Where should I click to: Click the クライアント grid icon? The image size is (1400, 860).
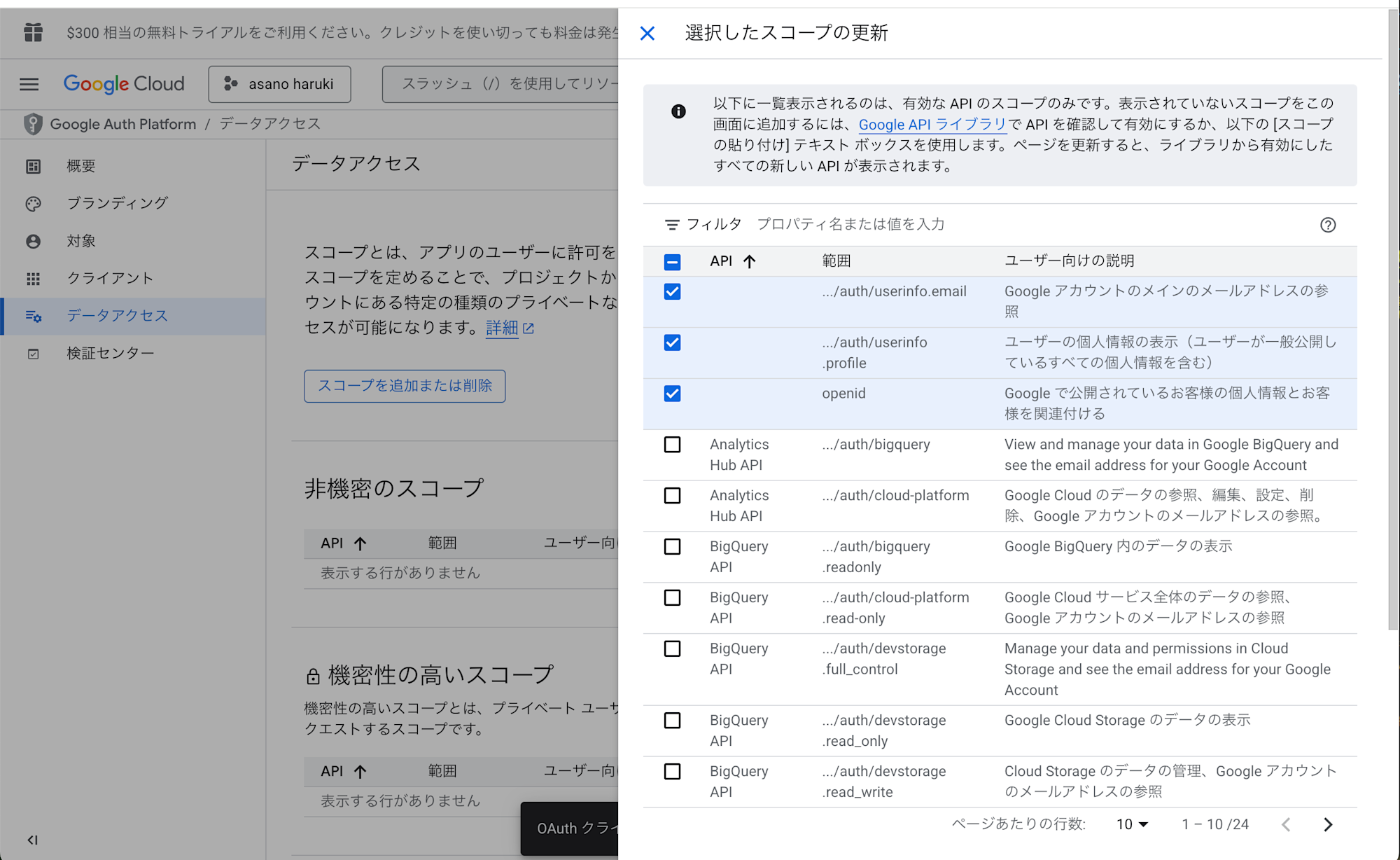click(x=33, y=279)
